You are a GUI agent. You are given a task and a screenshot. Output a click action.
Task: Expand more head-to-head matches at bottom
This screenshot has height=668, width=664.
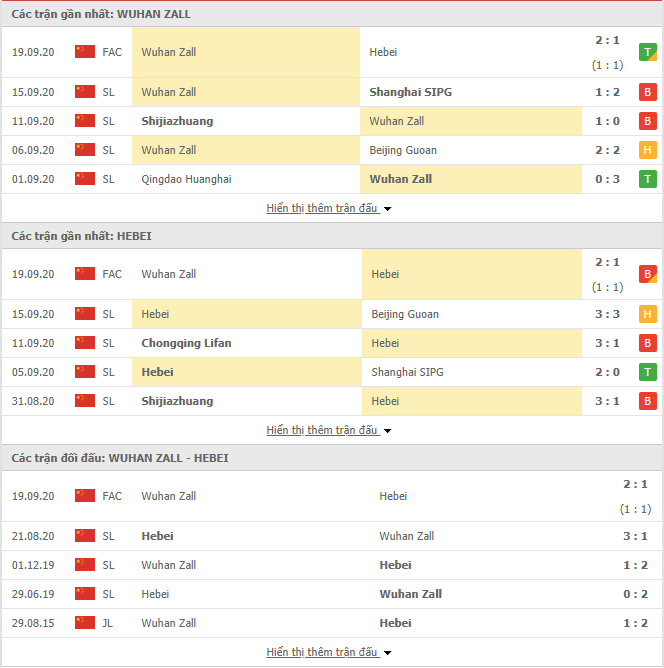point(329,652)
